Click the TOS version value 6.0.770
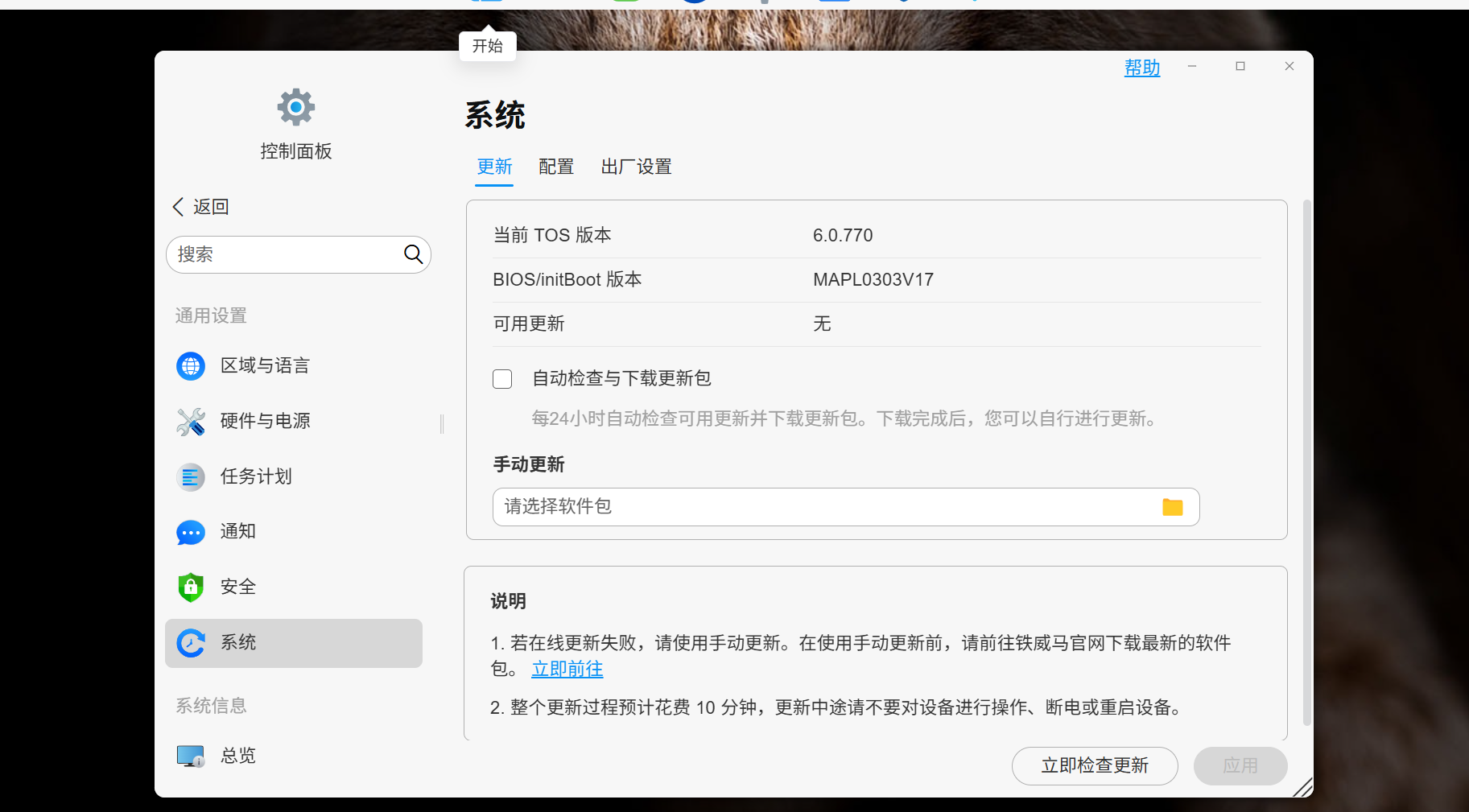Screen dimensions: 1469x812 coord(843,236)
